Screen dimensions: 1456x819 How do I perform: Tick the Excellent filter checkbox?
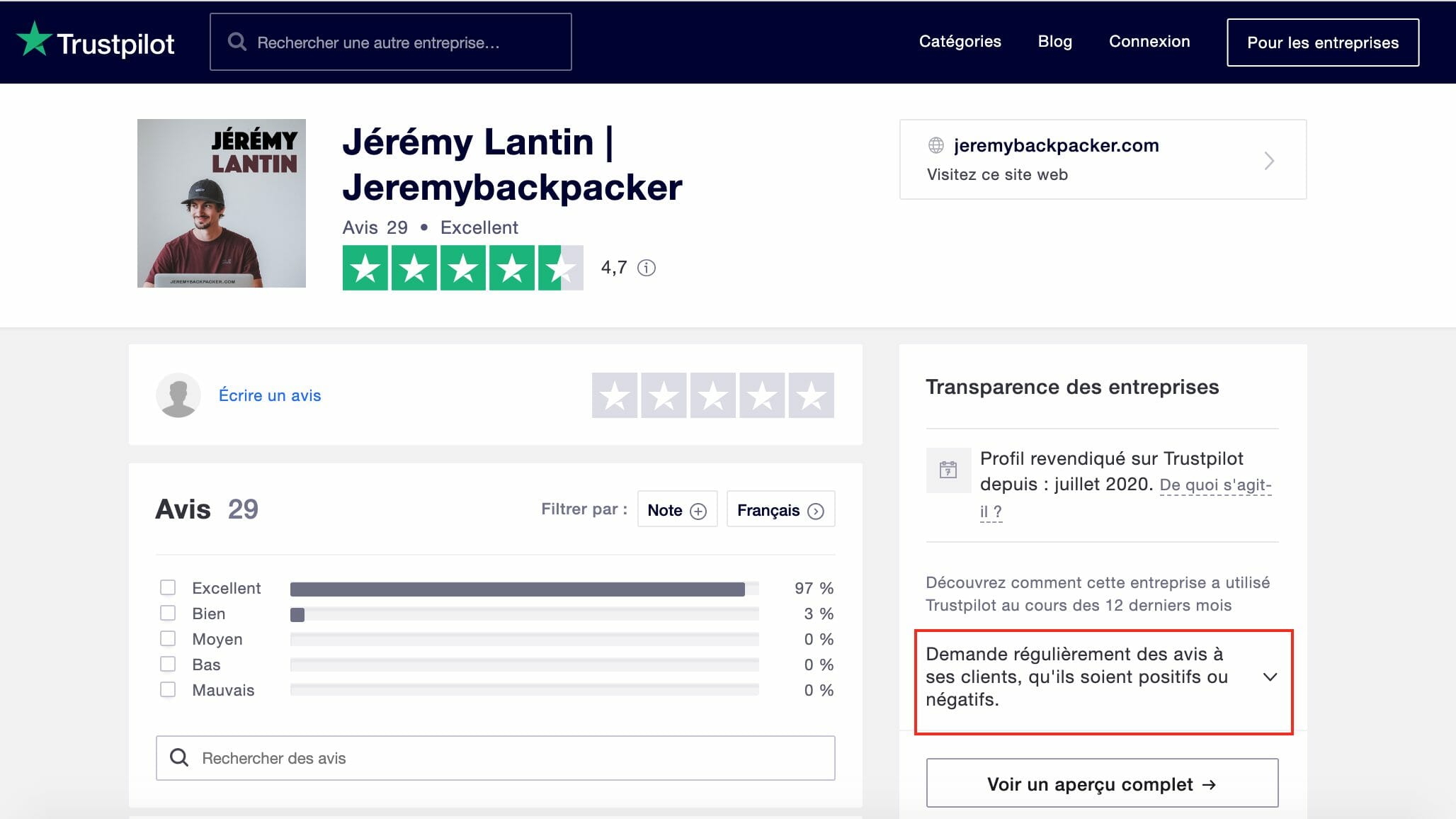point(168,587)
